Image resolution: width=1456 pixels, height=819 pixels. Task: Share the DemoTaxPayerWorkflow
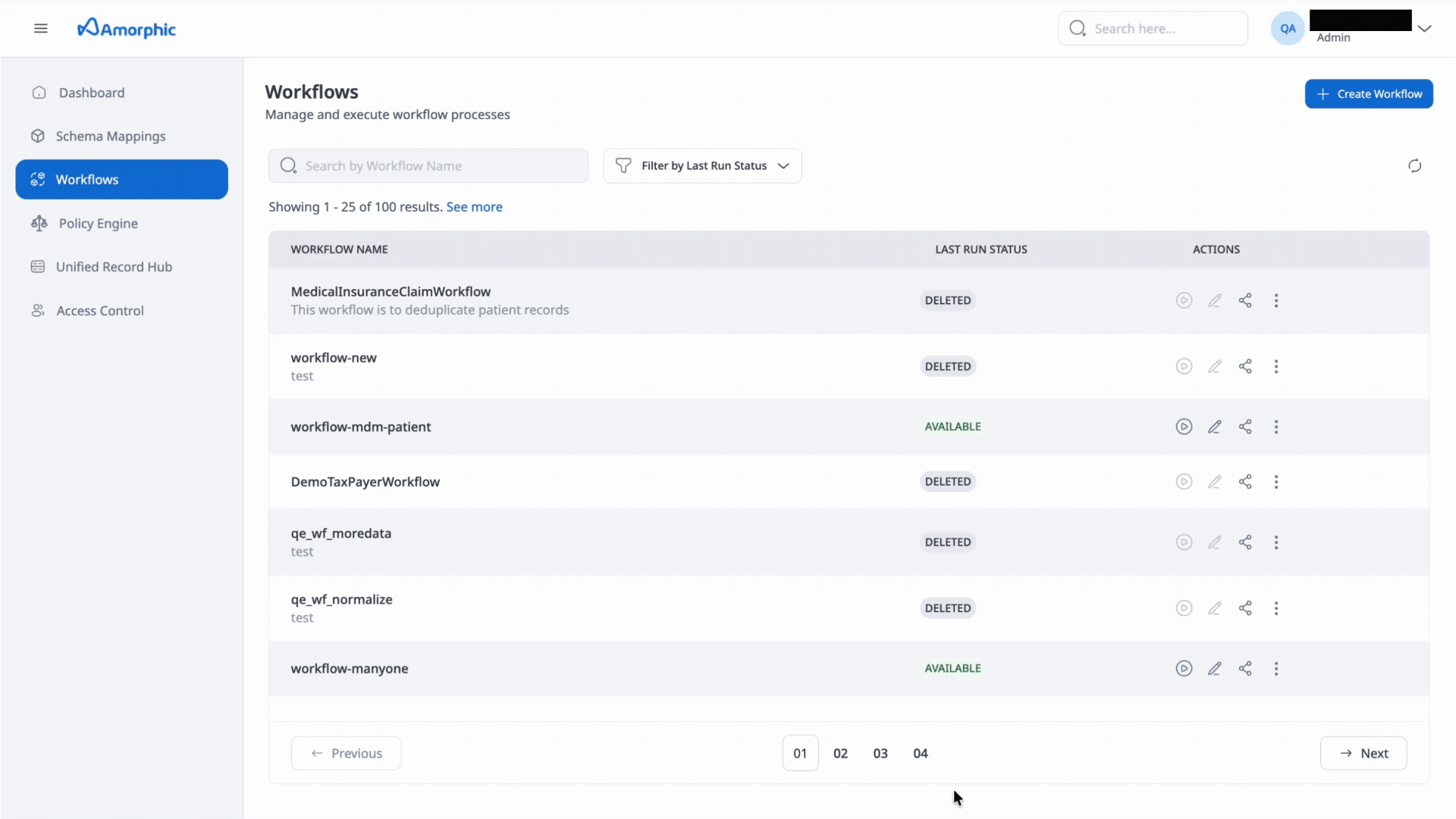click(x=1246, y=482)
